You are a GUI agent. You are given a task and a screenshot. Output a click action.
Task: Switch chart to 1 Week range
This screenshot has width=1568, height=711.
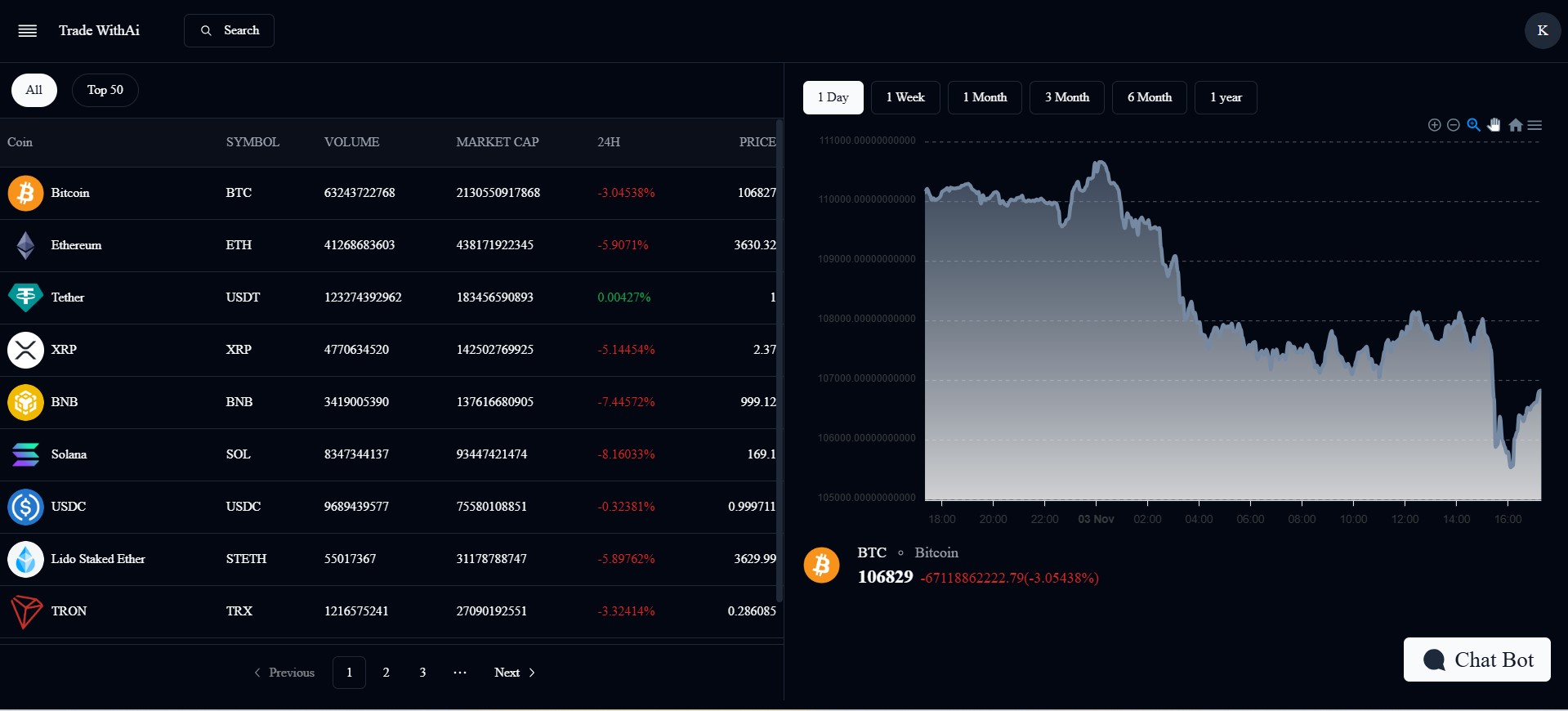point(905,97)
